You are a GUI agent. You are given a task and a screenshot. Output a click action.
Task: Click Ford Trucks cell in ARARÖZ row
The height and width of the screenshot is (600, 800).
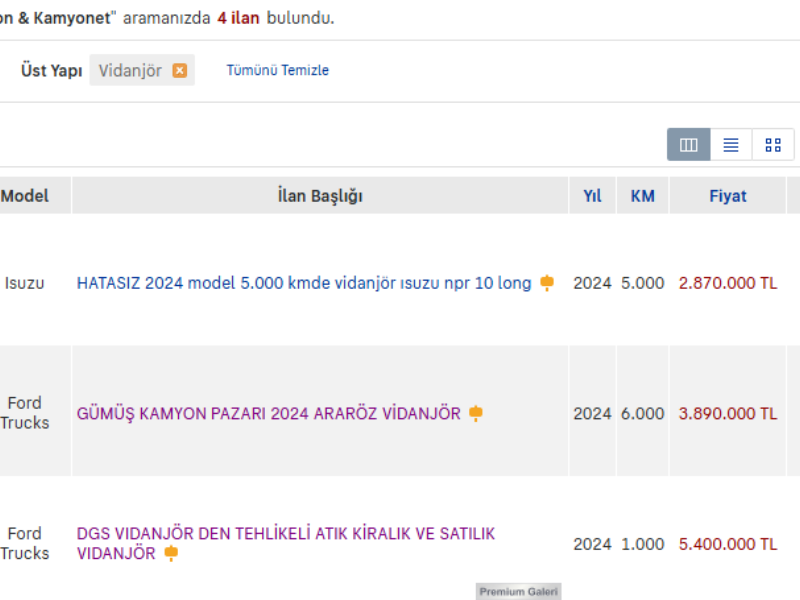pos(24,413)
